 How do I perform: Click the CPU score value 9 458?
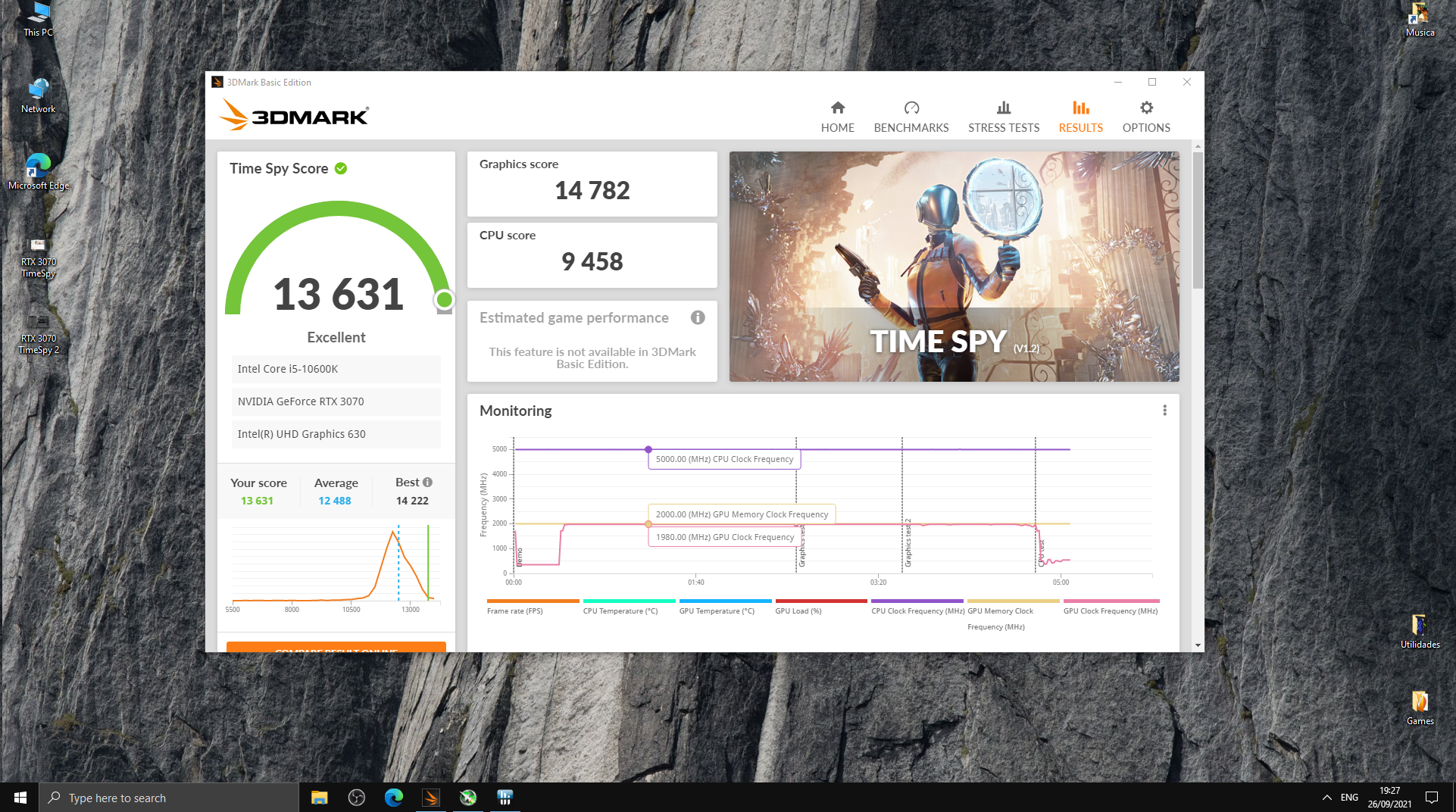click(592, 261)
